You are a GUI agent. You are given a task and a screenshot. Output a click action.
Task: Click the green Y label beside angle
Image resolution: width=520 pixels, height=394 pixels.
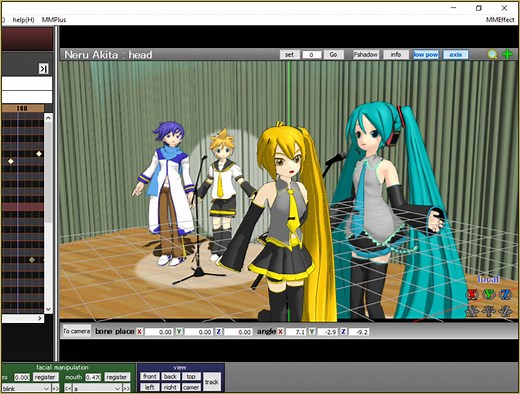pyautogui.click(x=312, y=331)
